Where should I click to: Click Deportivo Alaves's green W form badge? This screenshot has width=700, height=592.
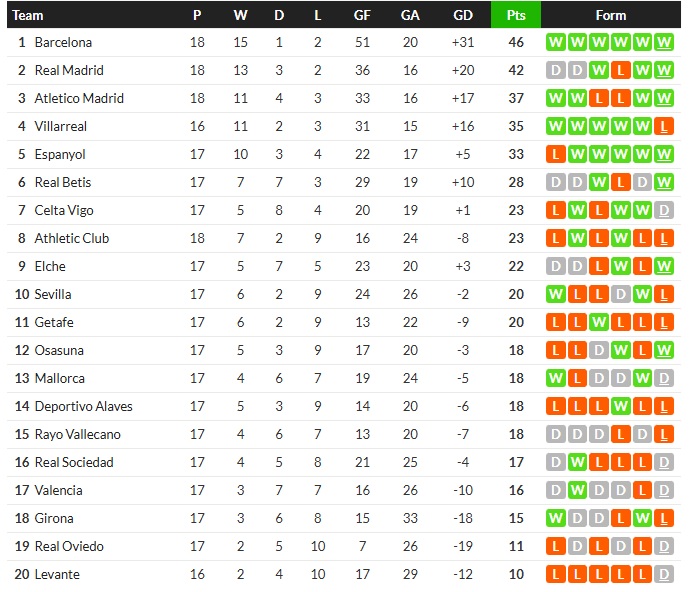pyautogui.click(x=621, y=407)
